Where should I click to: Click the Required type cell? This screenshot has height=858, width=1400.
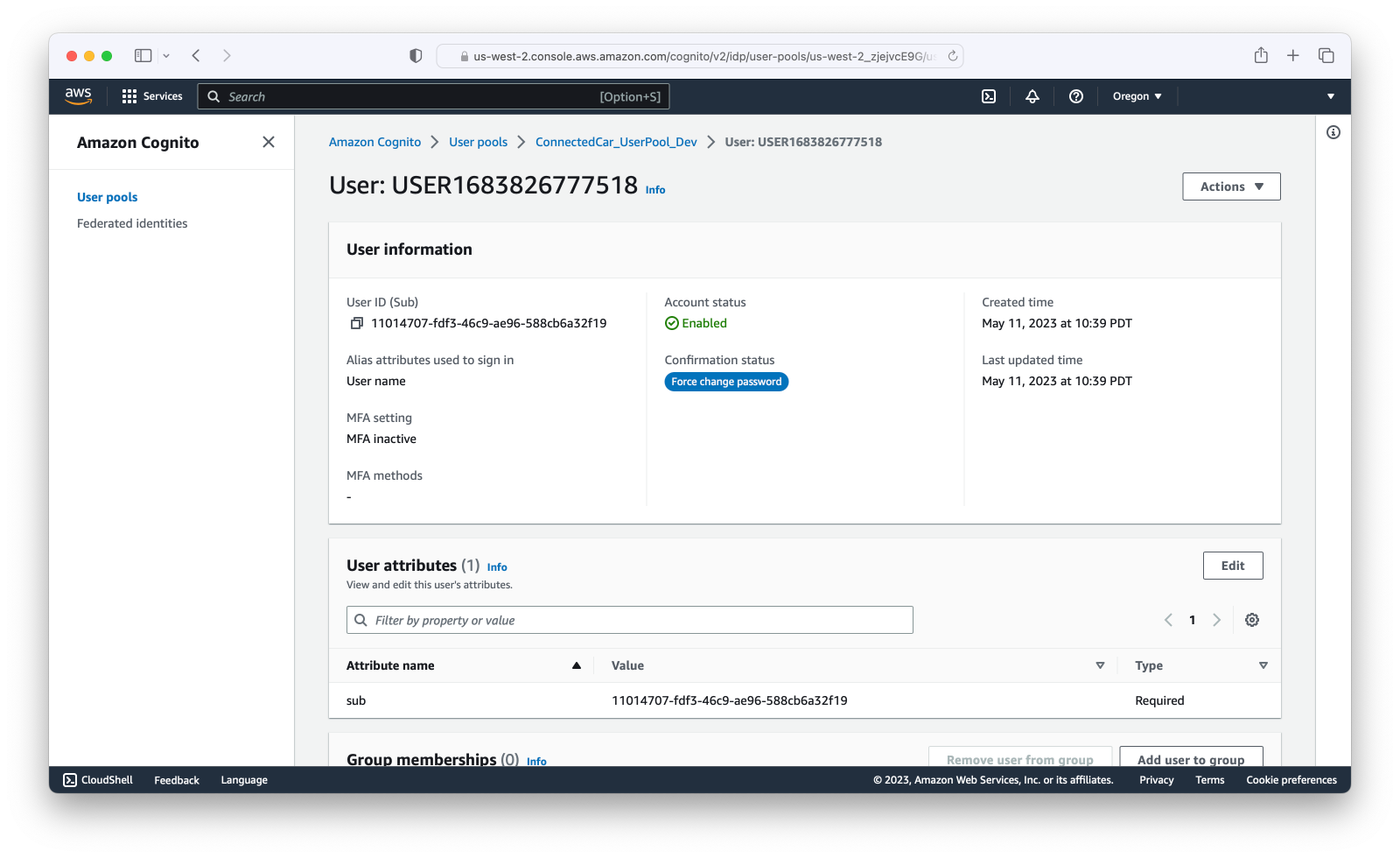tap(1159, 700)
